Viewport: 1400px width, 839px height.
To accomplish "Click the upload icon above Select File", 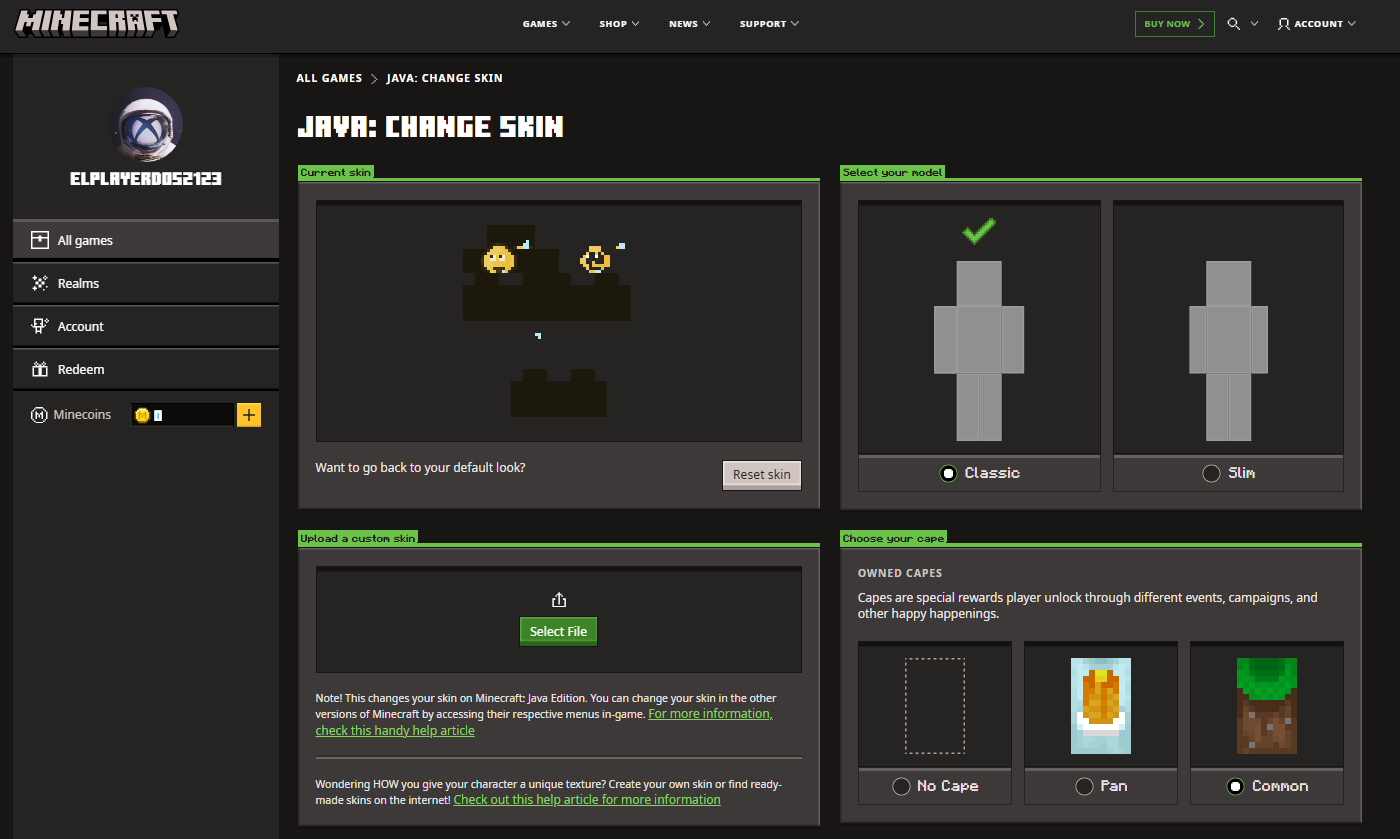I will tap(559, 600).
